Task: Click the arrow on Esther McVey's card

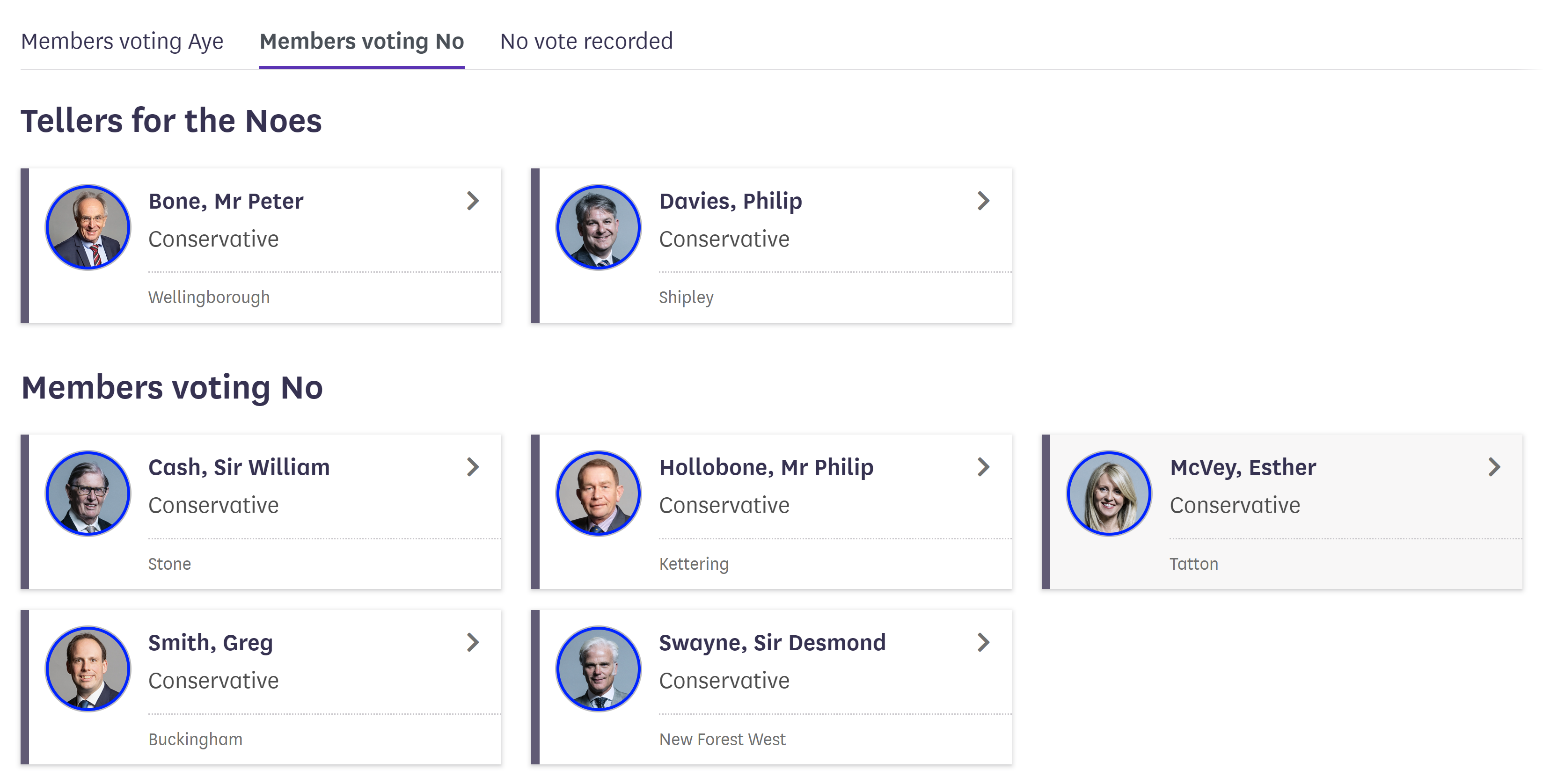Action: point(1494,467)
